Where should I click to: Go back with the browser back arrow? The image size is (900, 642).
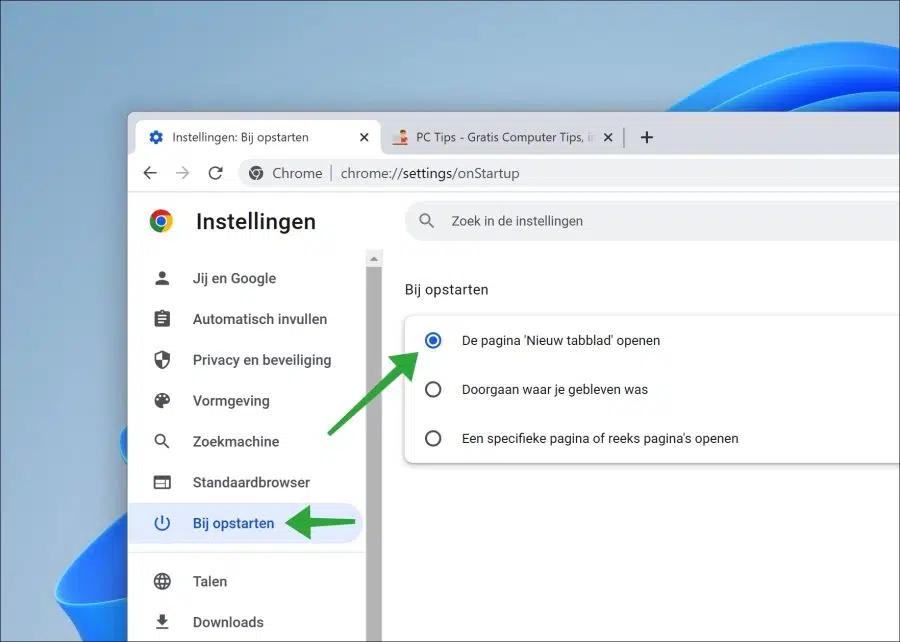point(150,173)
